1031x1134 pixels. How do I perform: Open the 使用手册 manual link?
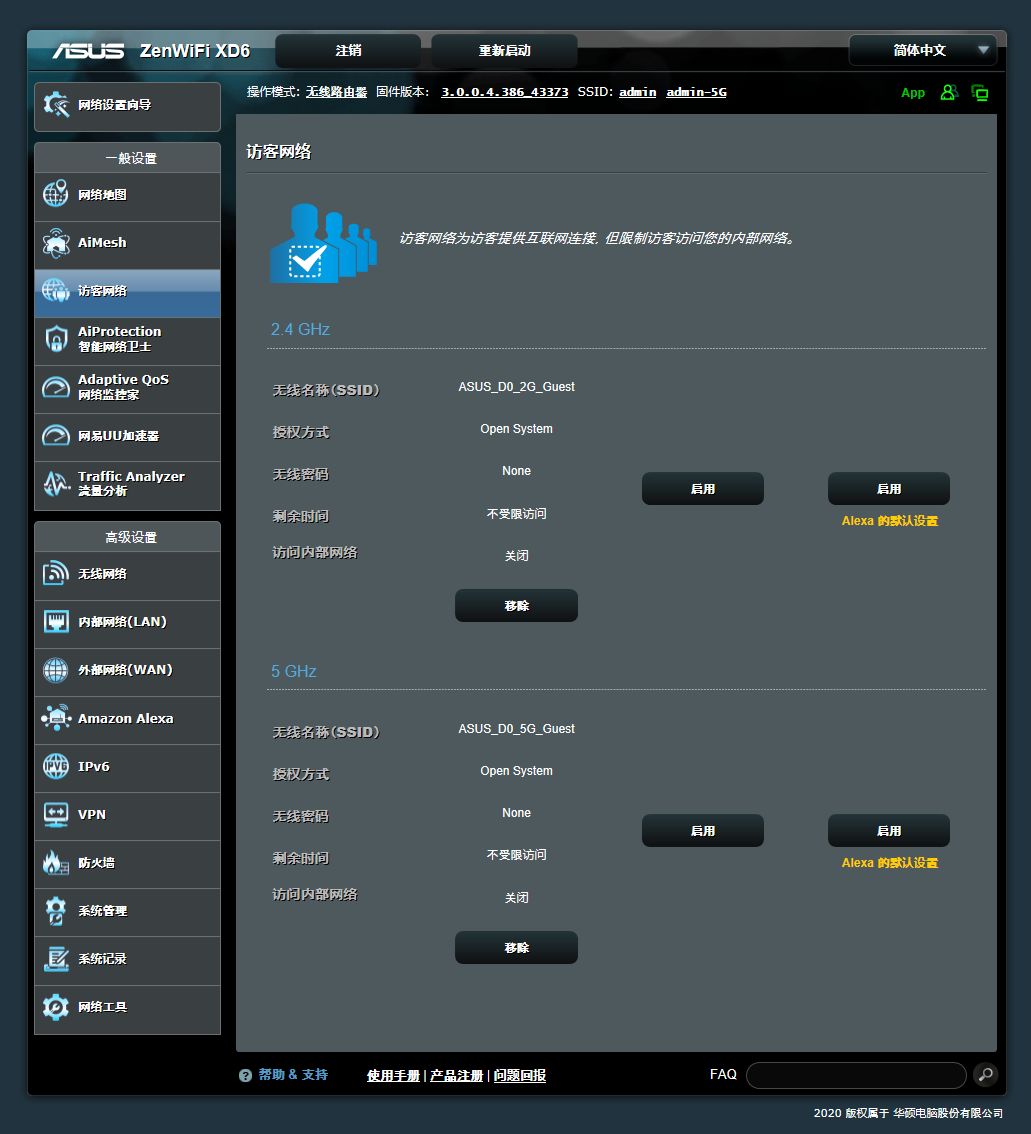[x=393, y=1075]
